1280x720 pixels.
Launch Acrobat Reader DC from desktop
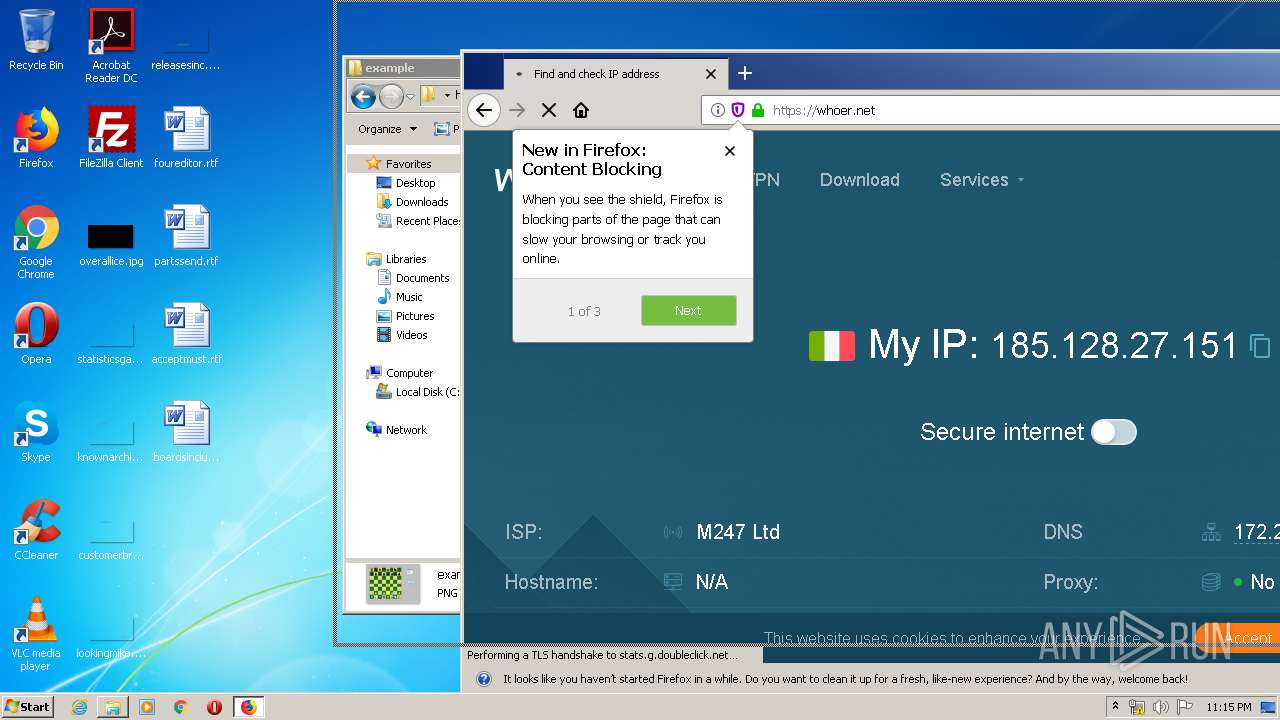pyautogui.click(x=111, y=46)
